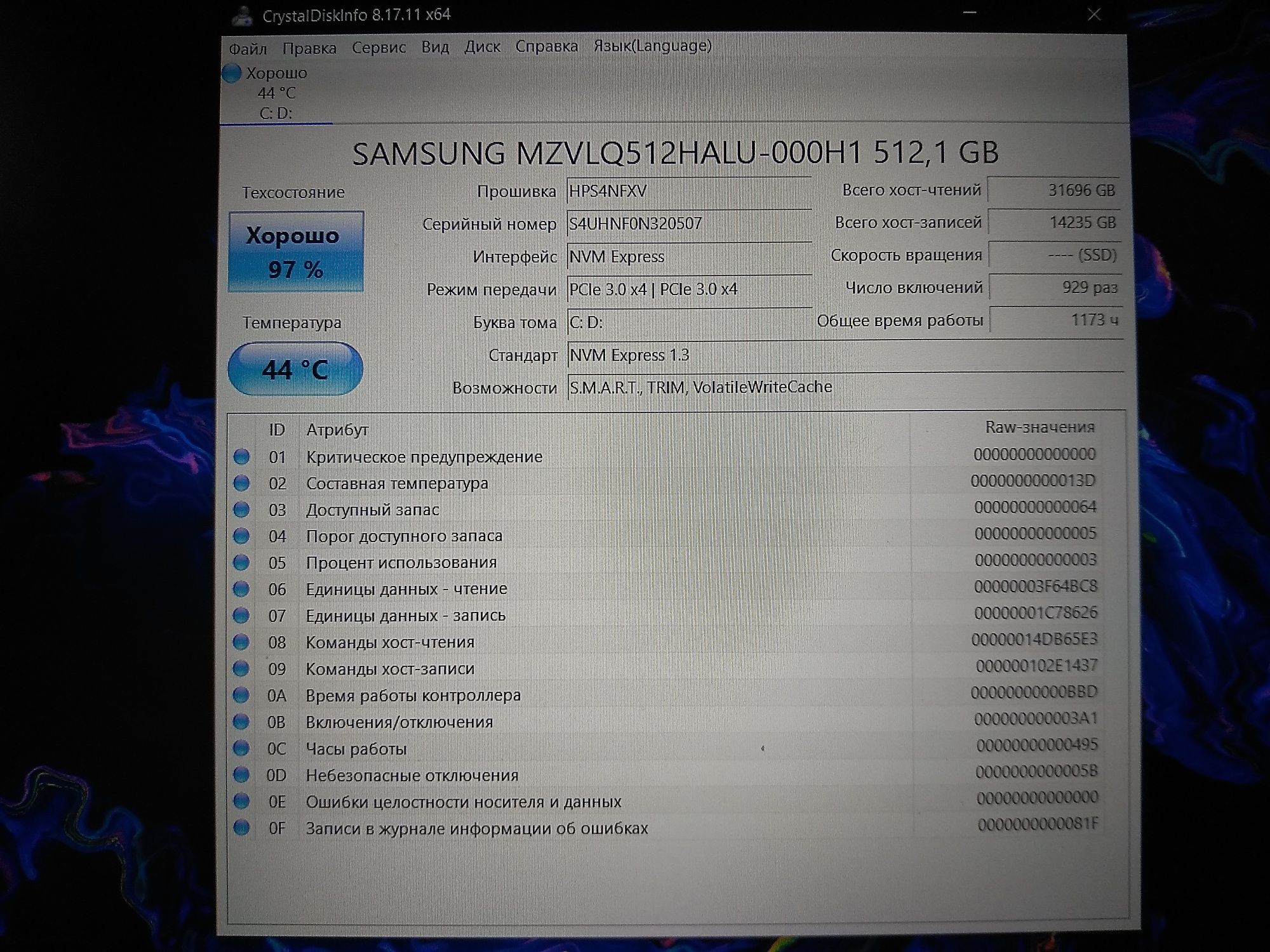Click status circle of row 0B Включения/отключения
Viewport: 1270px width, 952px height.
[241, 722]
